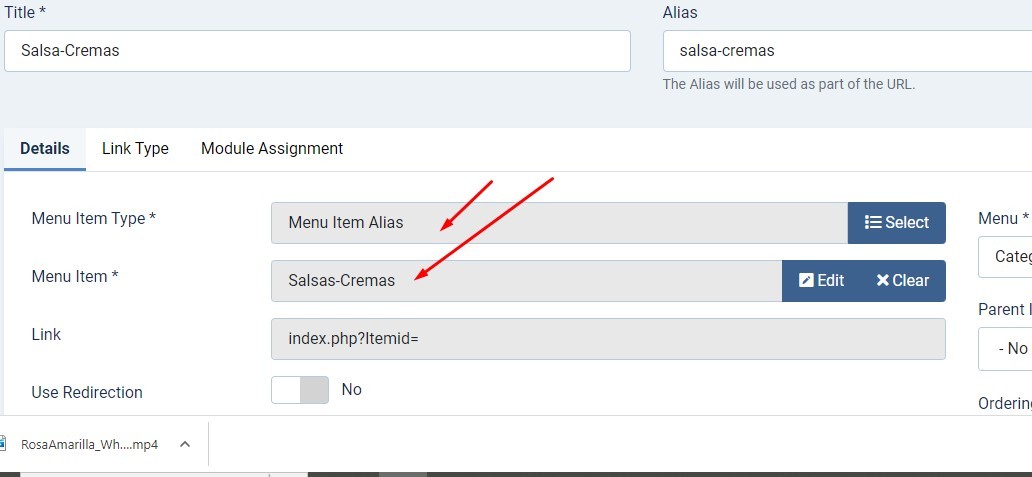Viewport: 1032px width, 477px height.
Task: Focus the Title field containing Salsa-Cremas
Action: tap(317, 50)
